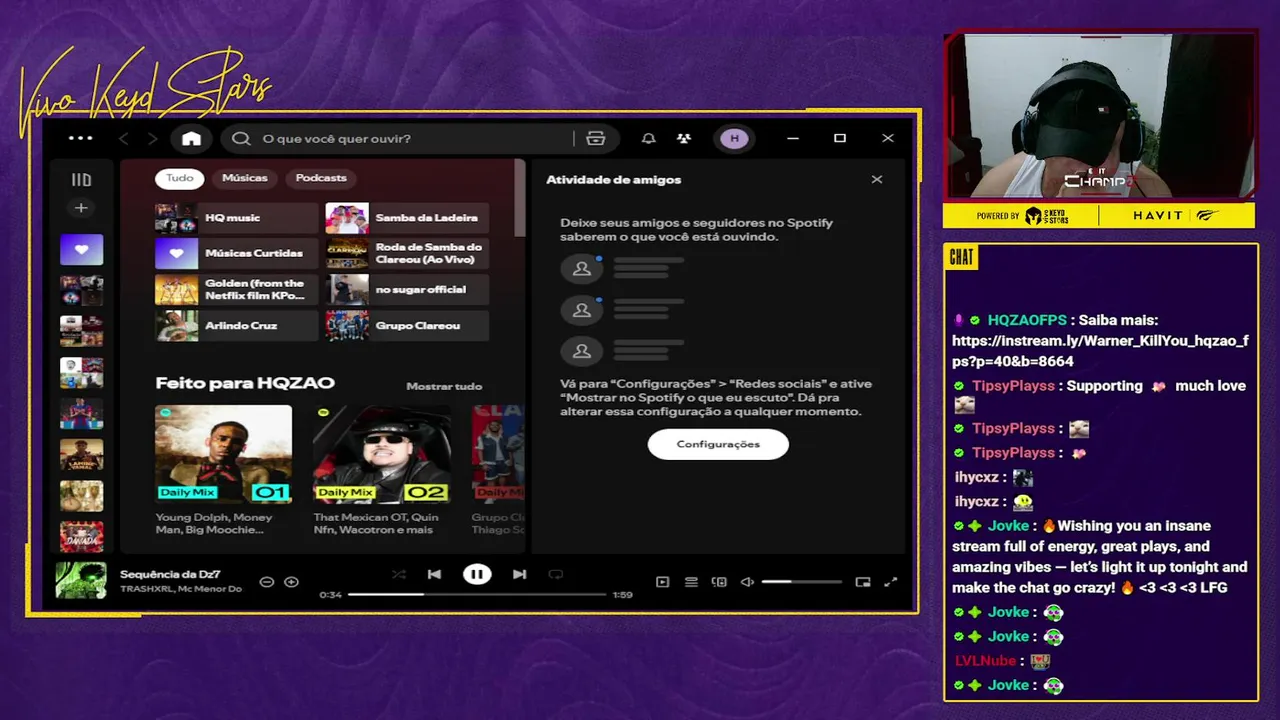Select the Músicas filter chip

point(245,178)
